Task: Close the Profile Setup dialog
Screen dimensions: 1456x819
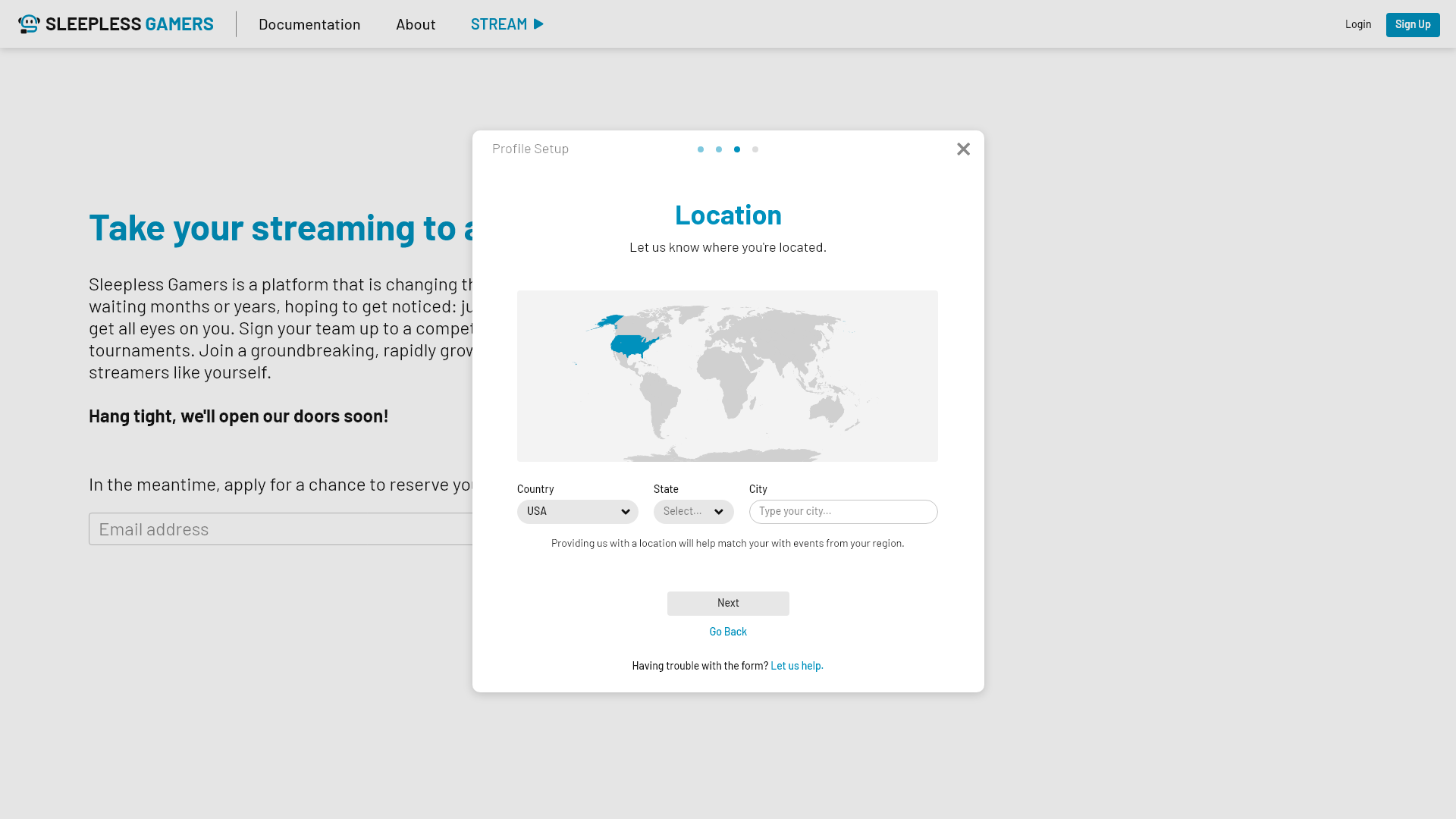Action: pos(963,149)
